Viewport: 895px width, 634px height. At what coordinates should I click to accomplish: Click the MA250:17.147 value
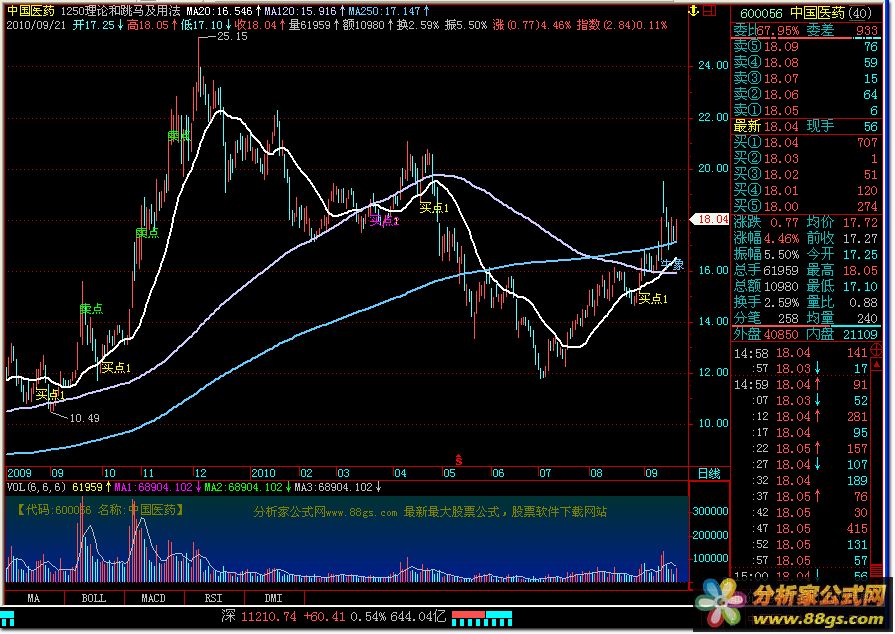[x=385, y=11]
